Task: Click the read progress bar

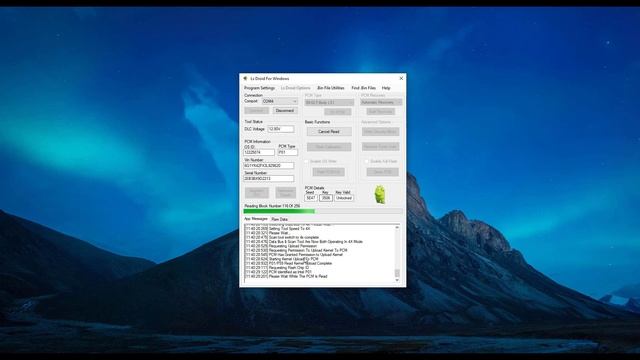Action: coord(323,211)
